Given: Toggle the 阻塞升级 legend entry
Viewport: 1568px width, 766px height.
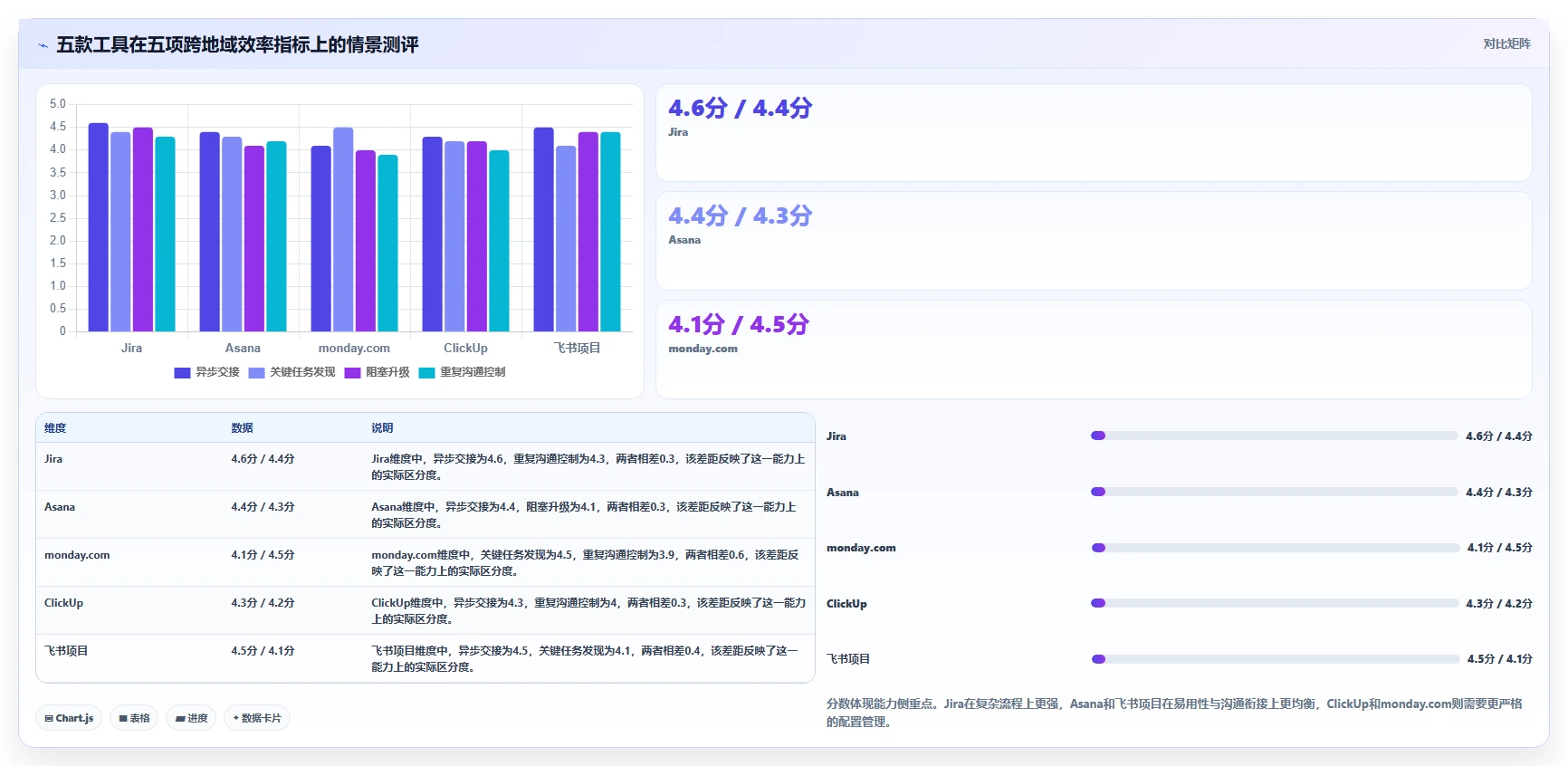Looking at the screenshot, I should (x=377, y=372).
